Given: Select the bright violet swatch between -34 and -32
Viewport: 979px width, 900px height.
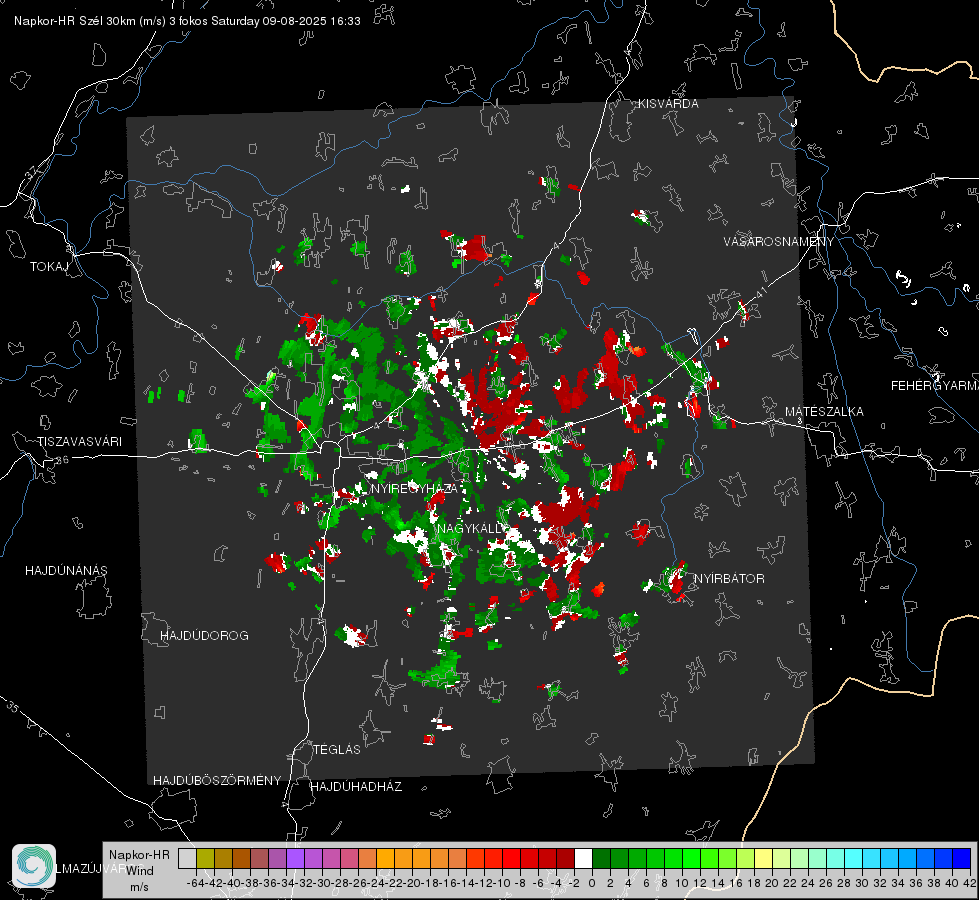Looking at the screenshot, I should pyautogui.click(x=295, y=858).
